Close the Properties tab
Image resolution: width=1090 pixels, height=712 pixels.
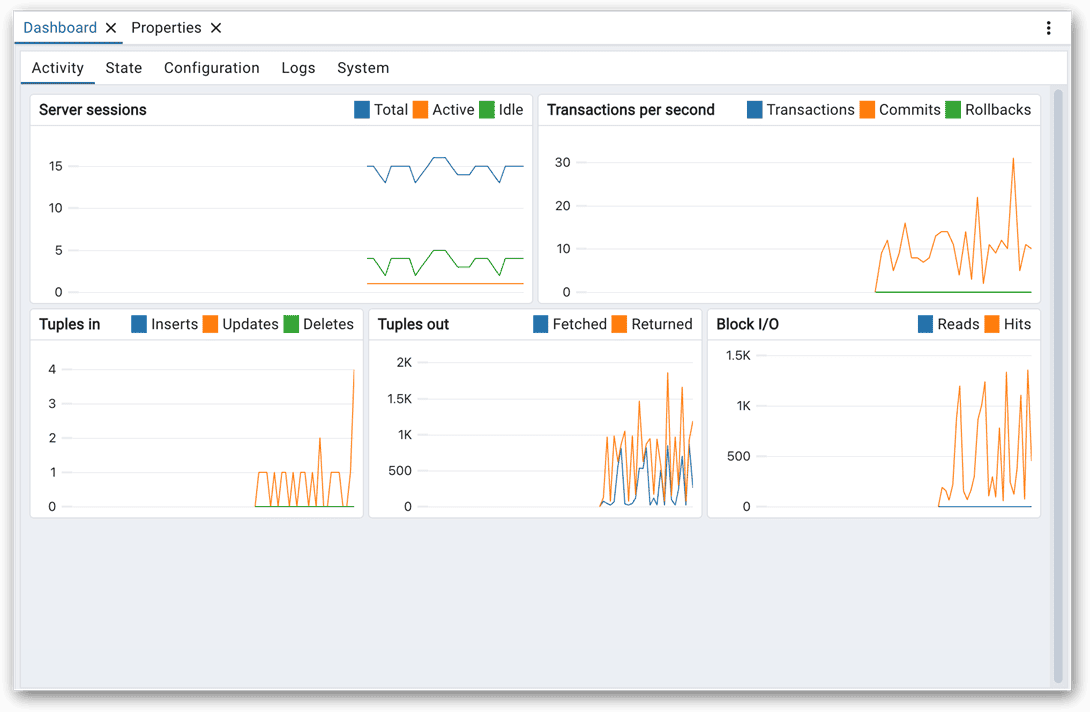[215, 27]
